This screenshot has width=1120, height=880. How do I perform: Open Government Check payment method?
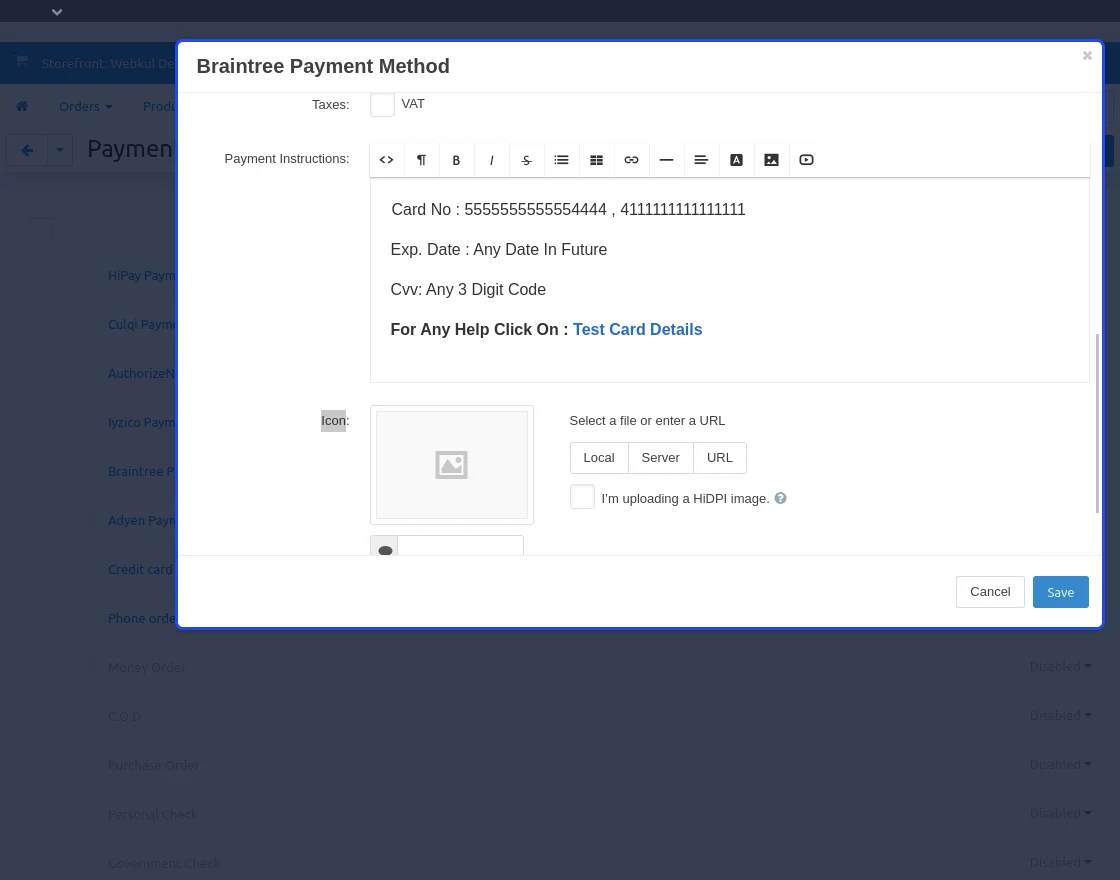coord(164,864)
